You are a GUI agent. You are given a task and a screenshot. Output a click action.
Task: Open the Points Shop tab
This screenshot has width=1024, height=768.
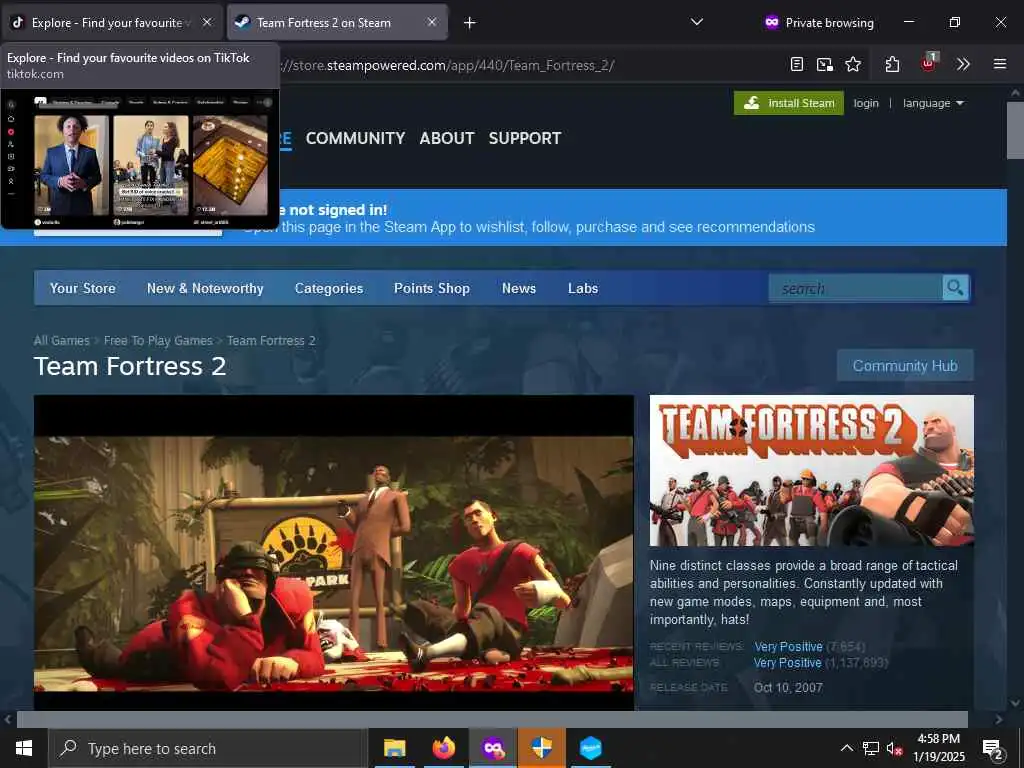(x=432, y=288)
